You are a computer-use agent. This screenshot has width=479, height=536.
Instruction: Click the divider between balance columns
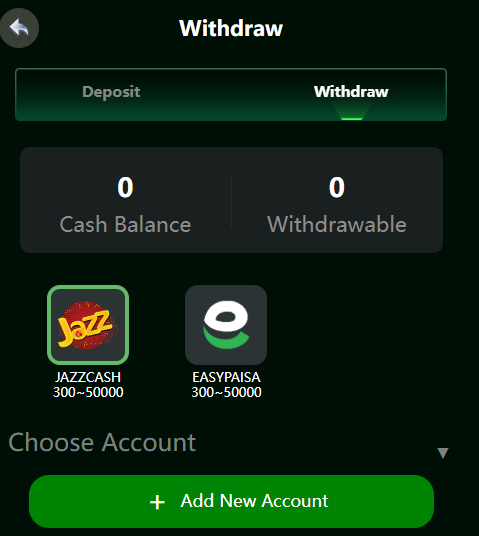[231, 200]
